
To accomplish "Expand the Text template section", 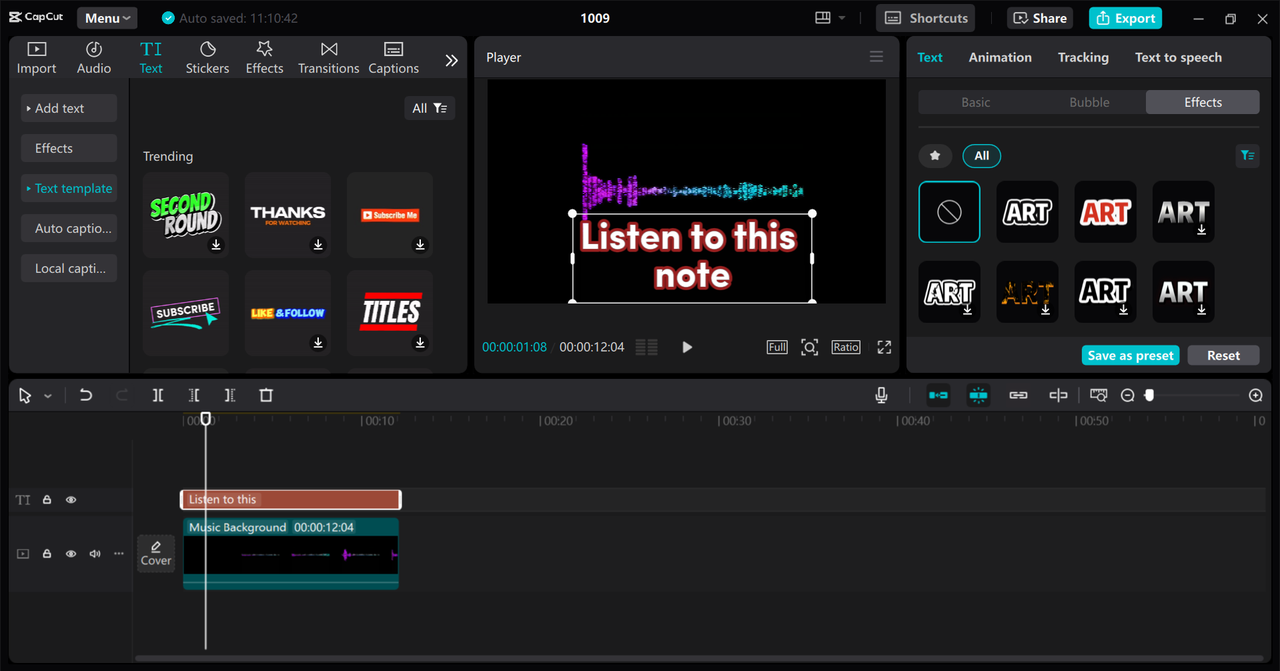I will click(x=69, y=188).
